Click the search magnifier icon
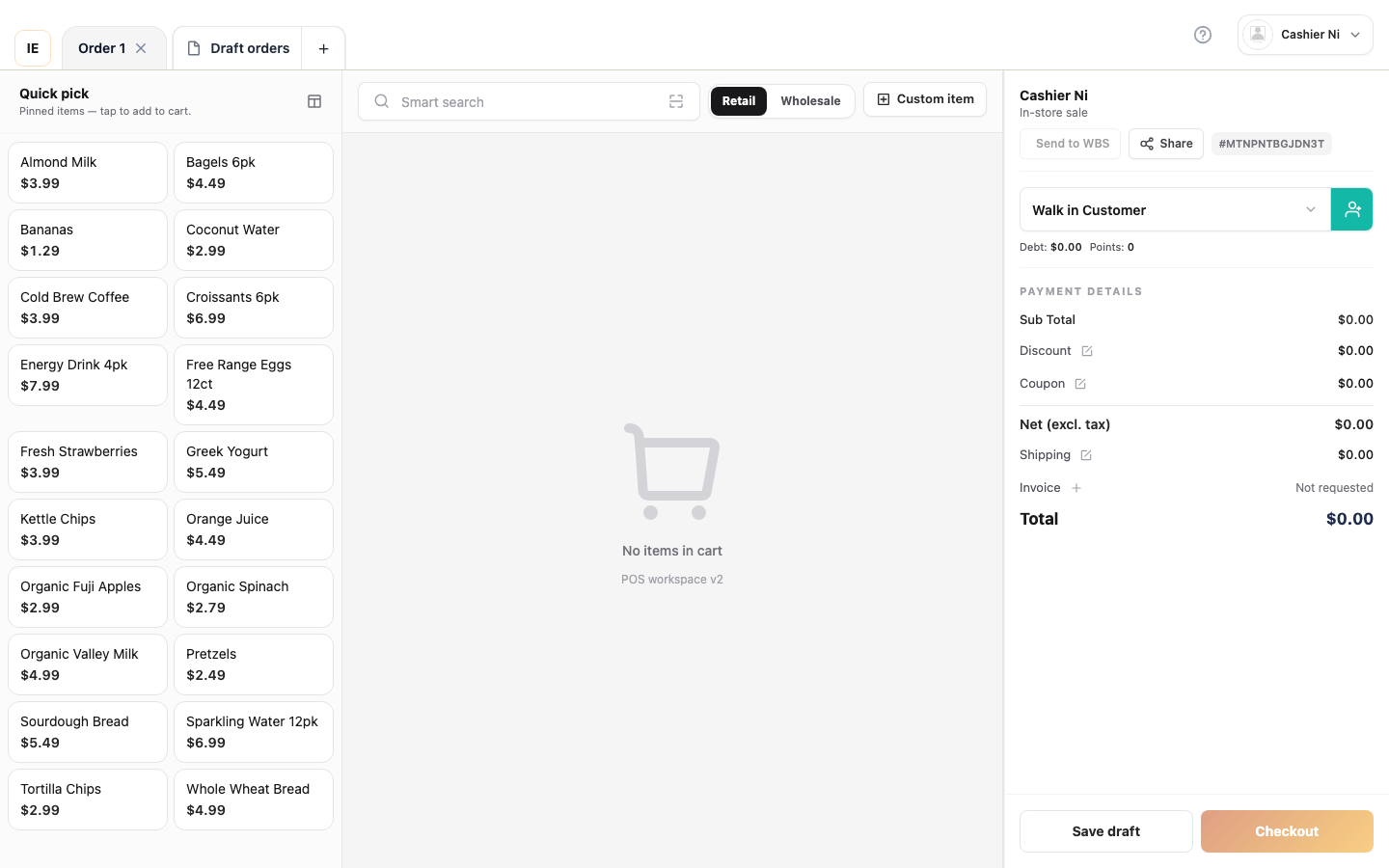The image size is (1389, 868). click(382, 101)
